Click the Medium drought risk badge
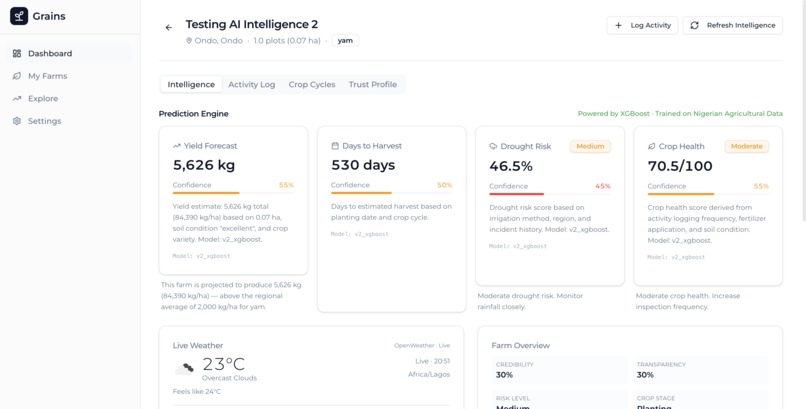This screenshot has width=806, height=409. tap(590, 146)
